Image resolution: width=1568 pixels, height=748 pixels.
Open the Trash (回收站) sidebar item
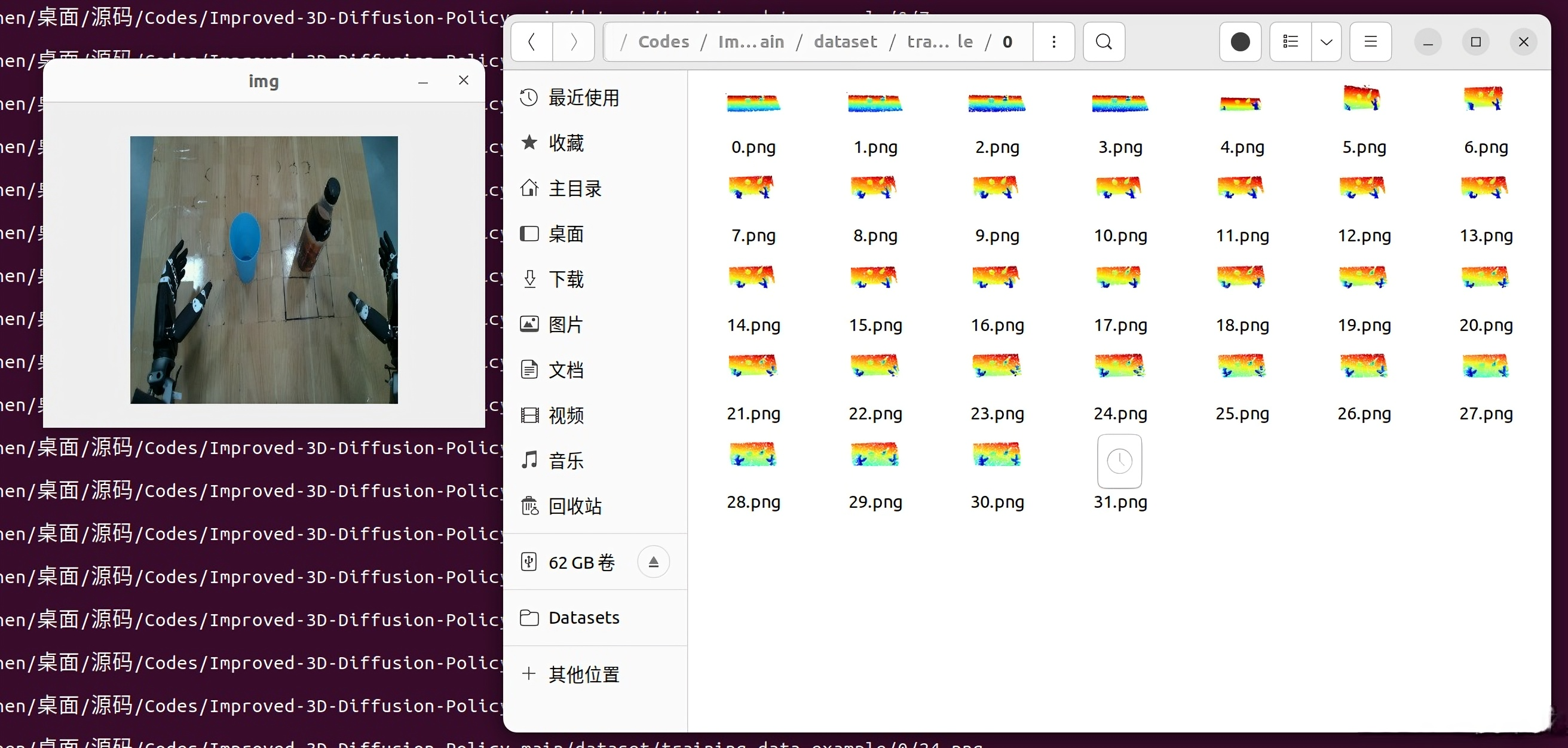(574, 506)
